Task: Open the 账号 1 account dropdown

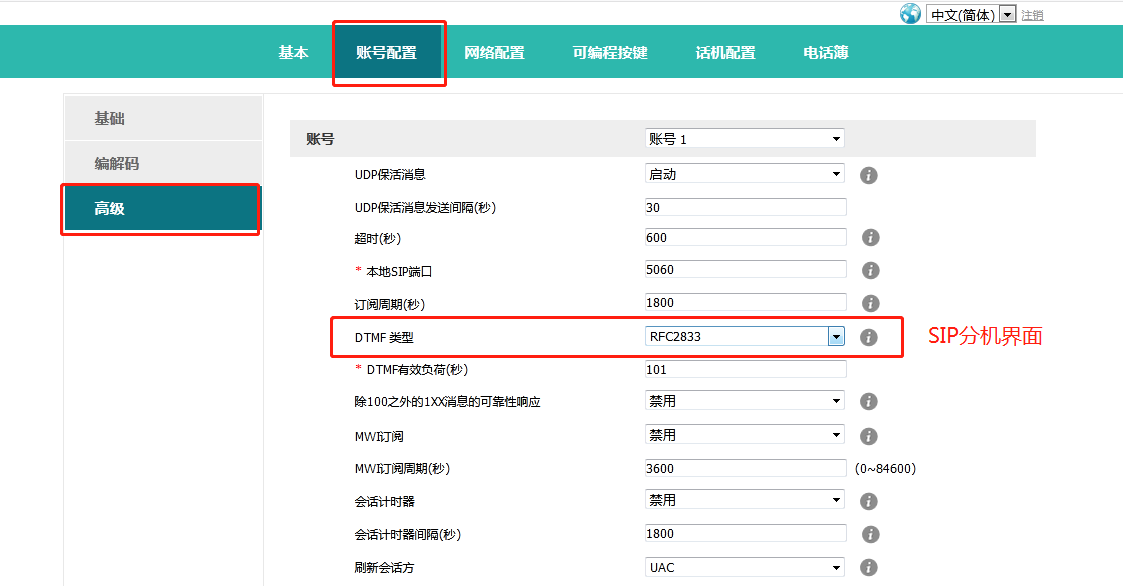Action: pyautogui.click(x=745, y=139)
